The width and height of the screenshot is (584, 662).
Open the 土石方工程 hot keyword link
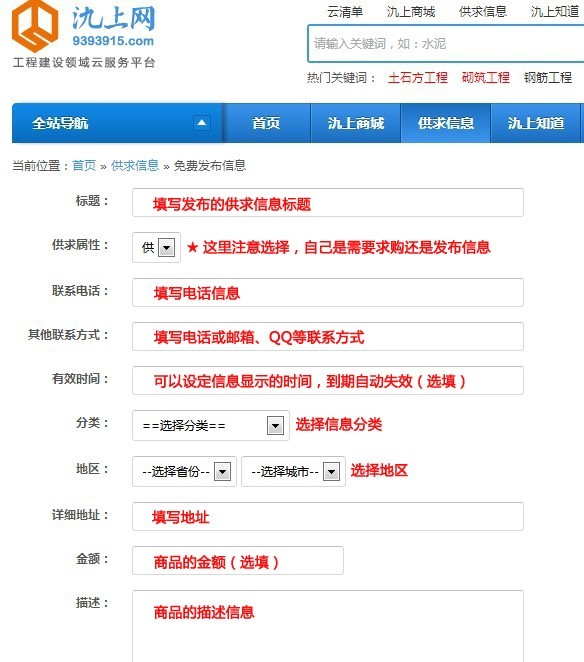pyautogui.click(x=418, y=78)
